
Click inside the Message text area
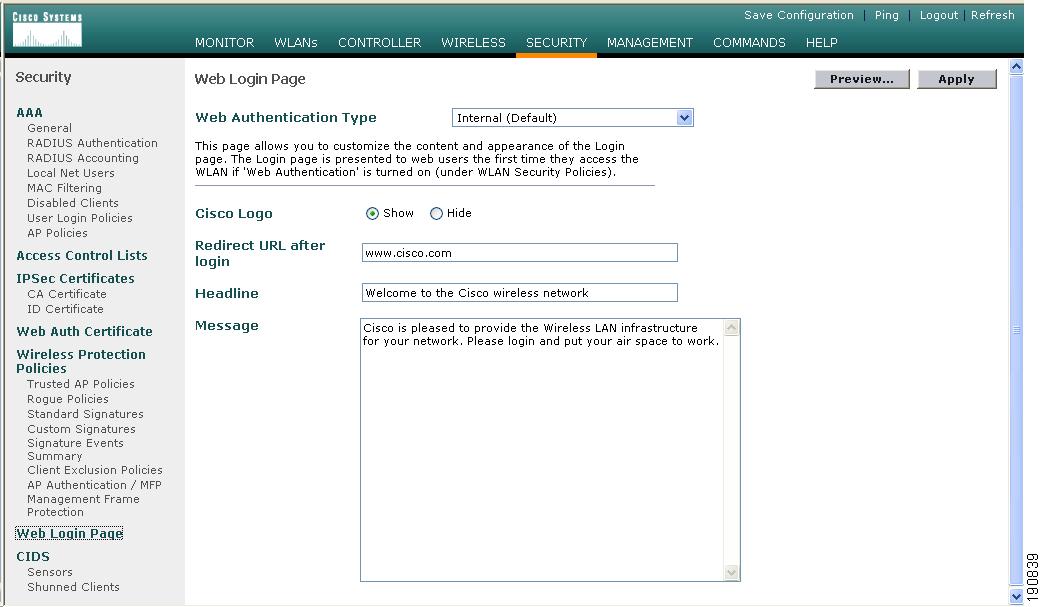(542, 450)
